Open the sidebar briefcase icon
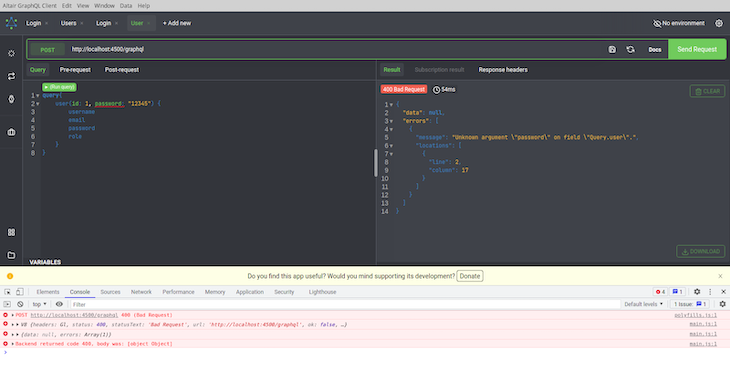The width and height of the screenshot is (730, 382). [x=11, y=132]
